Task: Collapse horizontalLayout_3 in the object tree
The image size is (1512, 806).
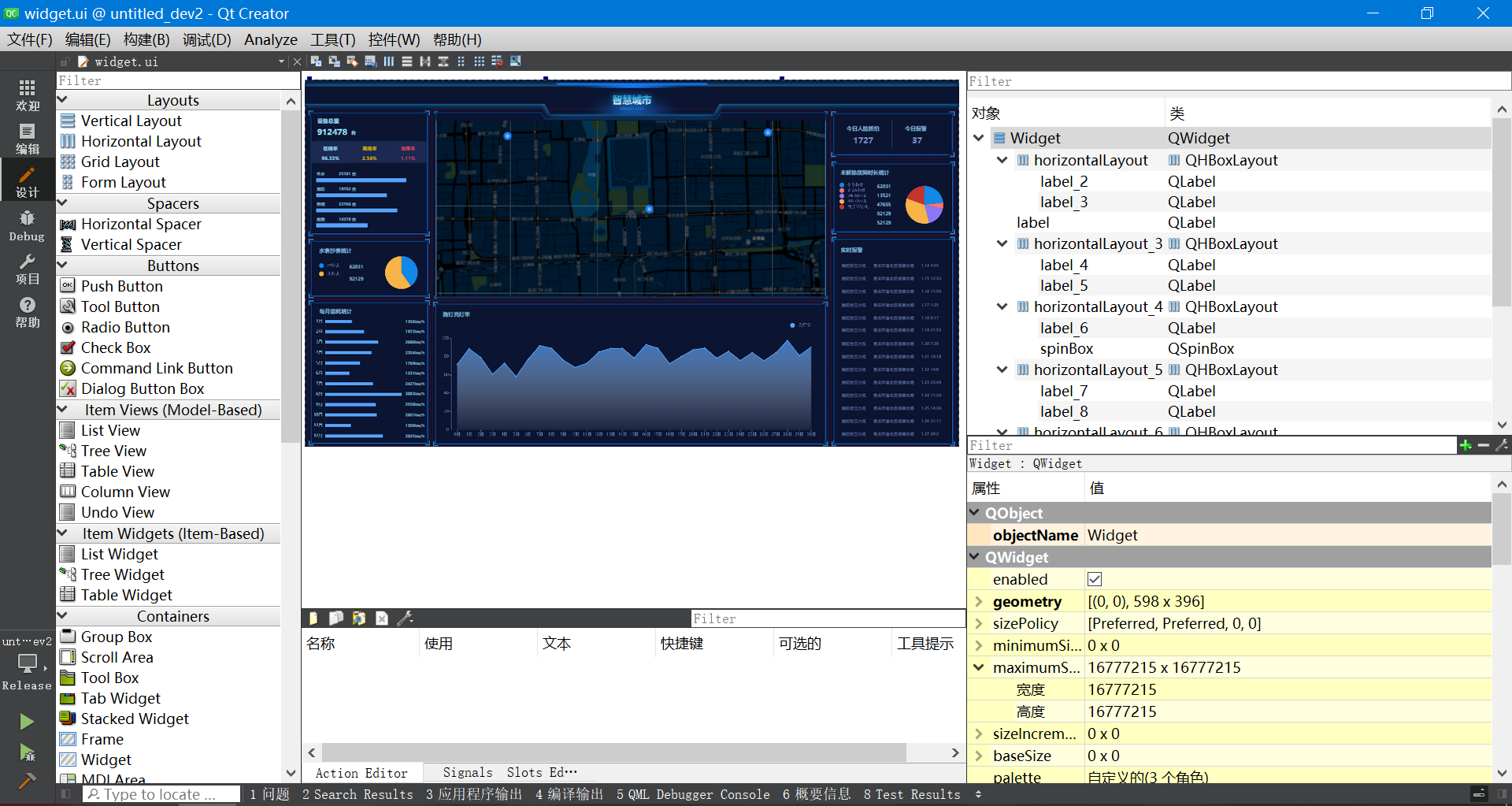Action: 1002,243
